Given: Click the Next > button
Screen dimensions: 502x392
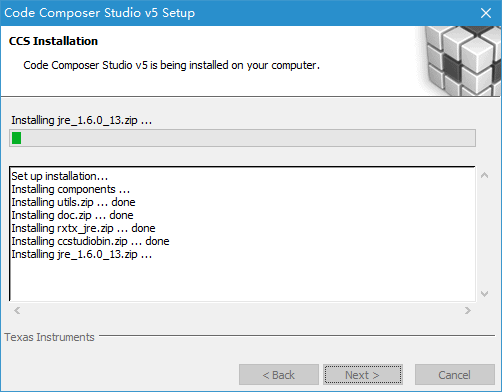Looking at the screenshot, I should (363, 375).
